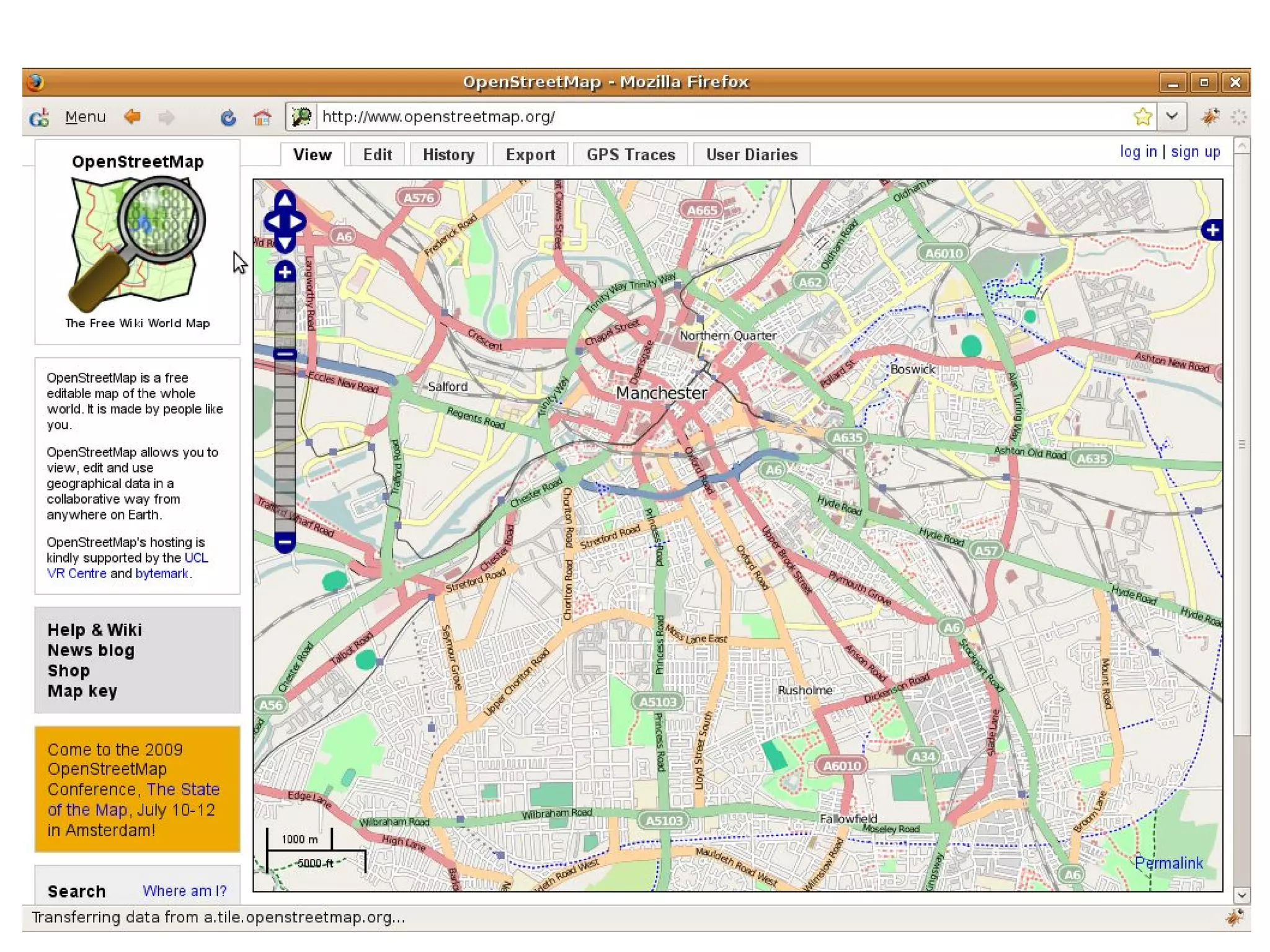Screen dimensions: 1270x952
Task: Click the zoom slider handle
Action: click(285, 354)
